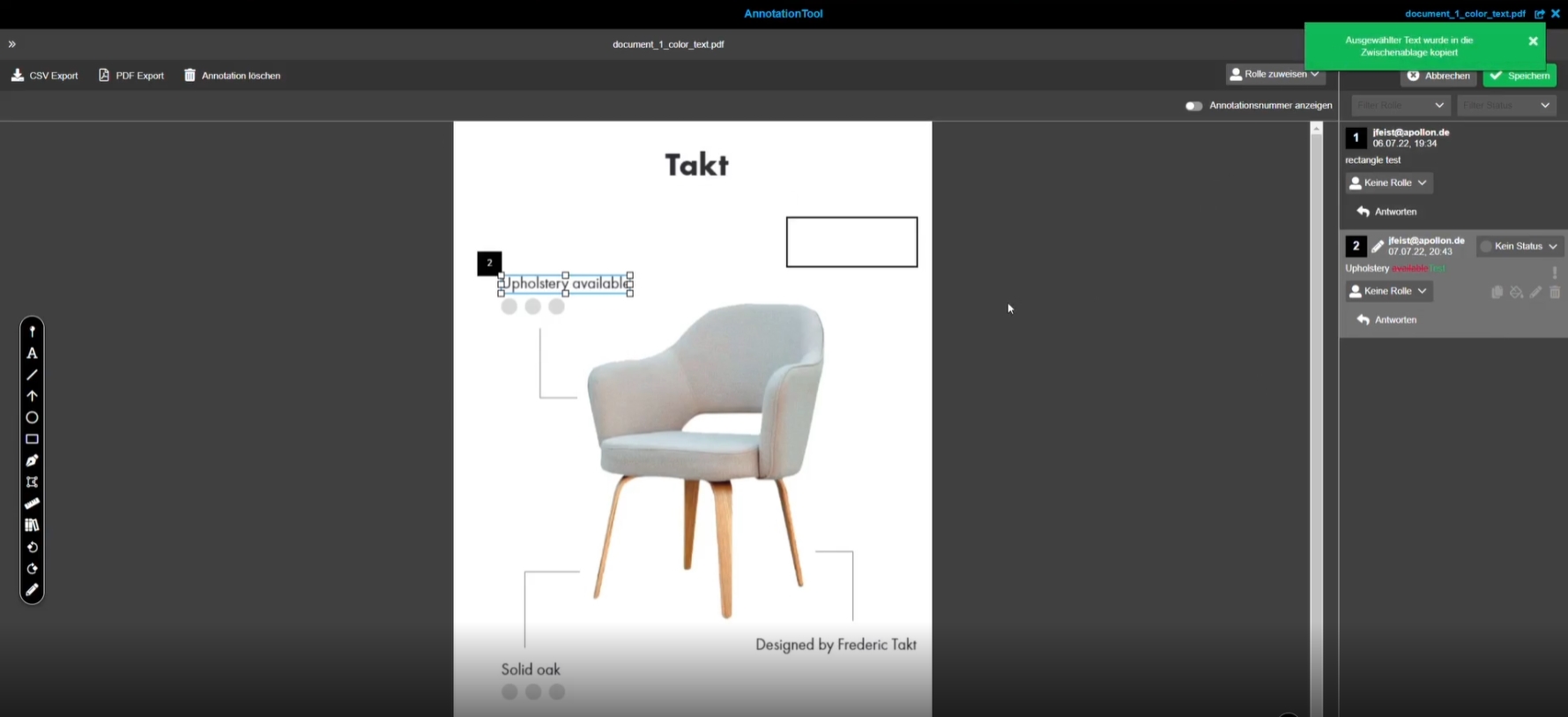Viewport: 1568px width, 717px height.
Task: Edit annotation 2 with the pencil icon
Action: pos(1535,292)
